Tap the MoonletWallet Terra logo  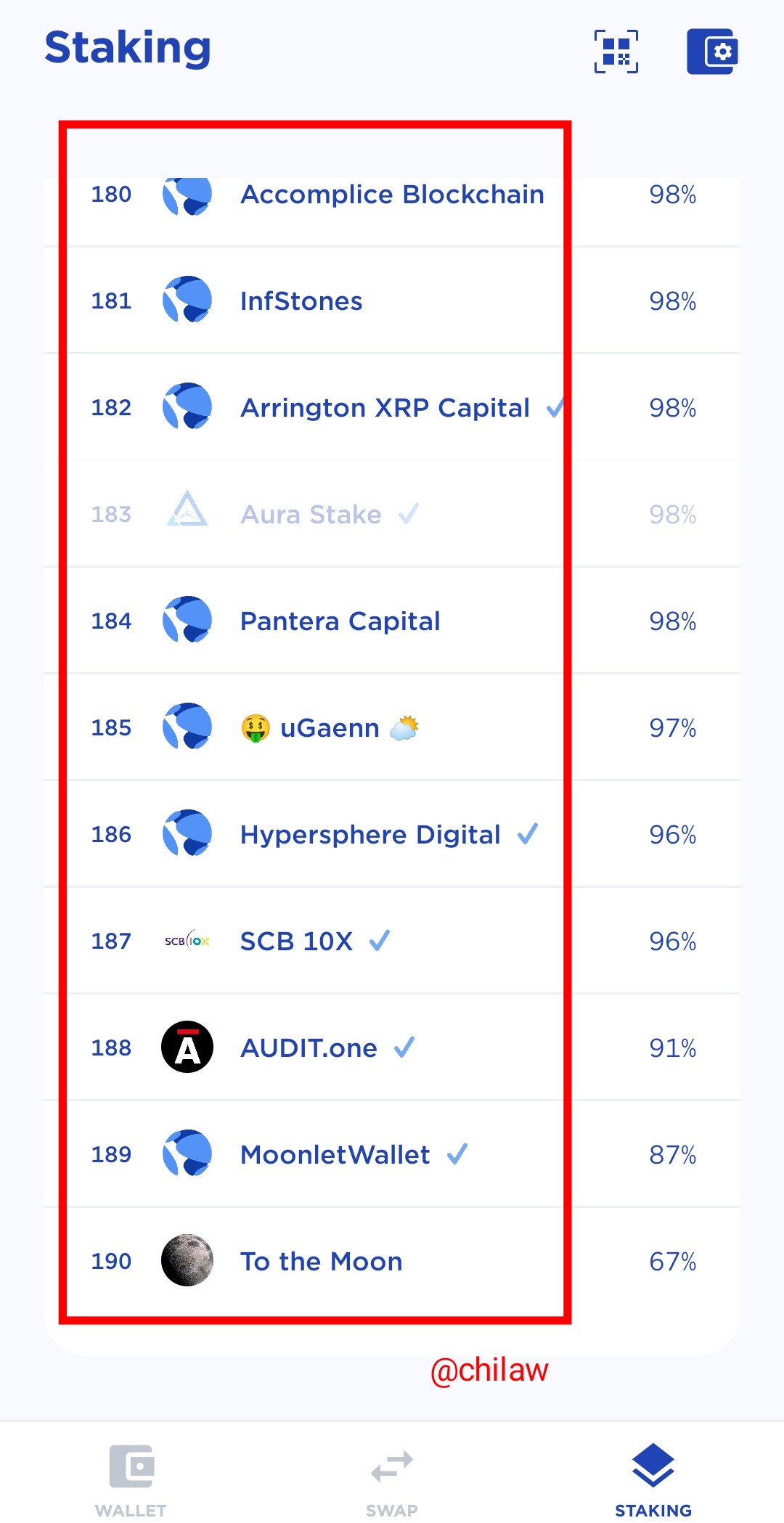[x=187, y=1154]
